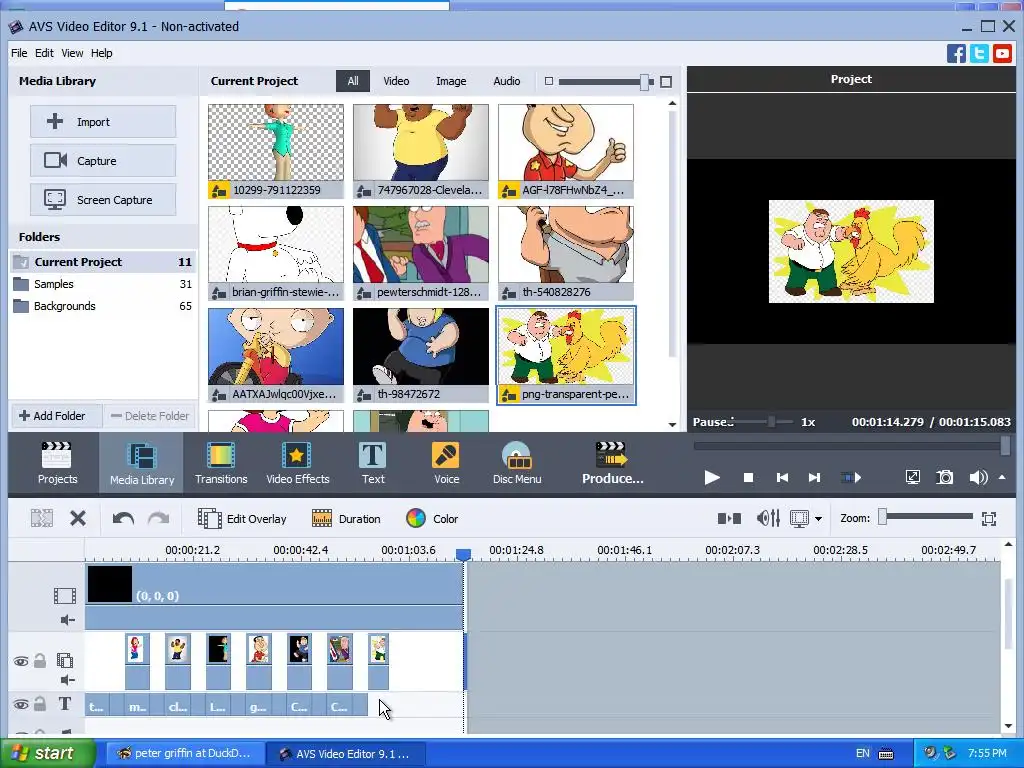Adjust the thumbnail size slider
Image resolution: width=1024 pixels, height=768 pixels.
coord(645,82)
